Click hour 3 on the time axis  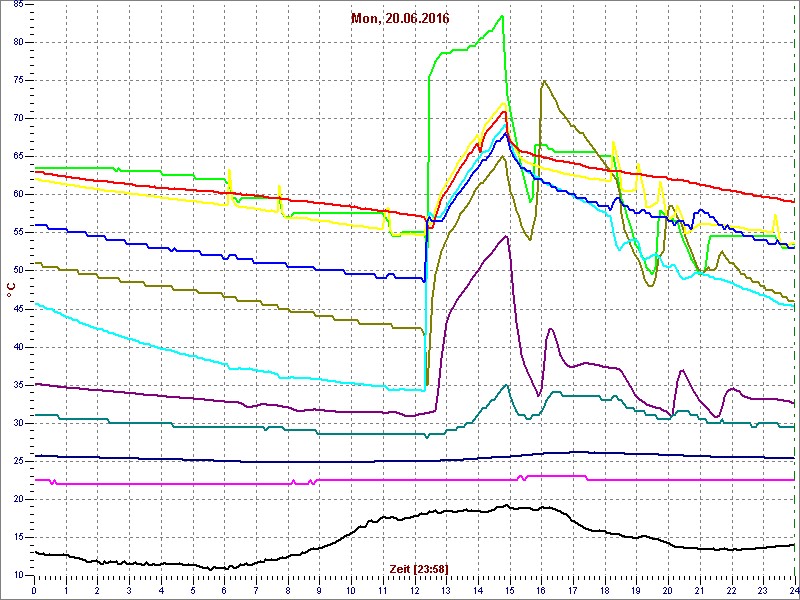pyautogui.click(x=129, y=590)
